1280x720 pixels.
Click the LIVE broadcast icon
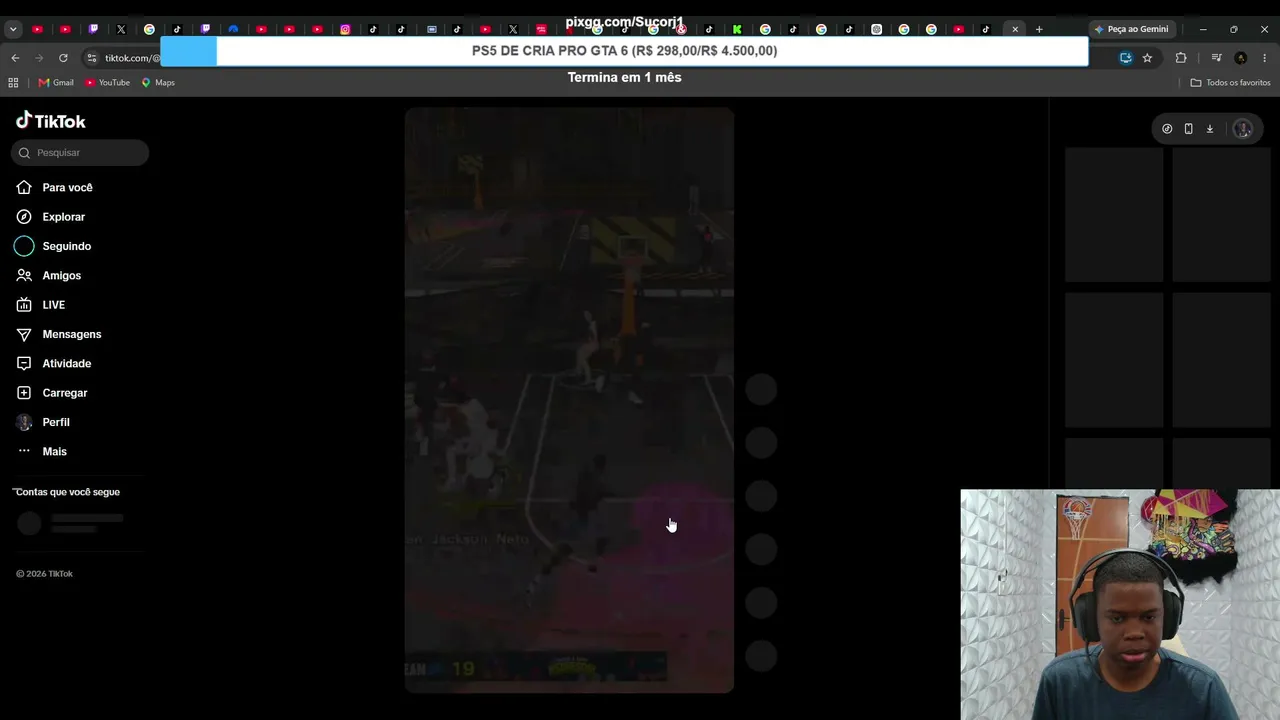[24, 305]
